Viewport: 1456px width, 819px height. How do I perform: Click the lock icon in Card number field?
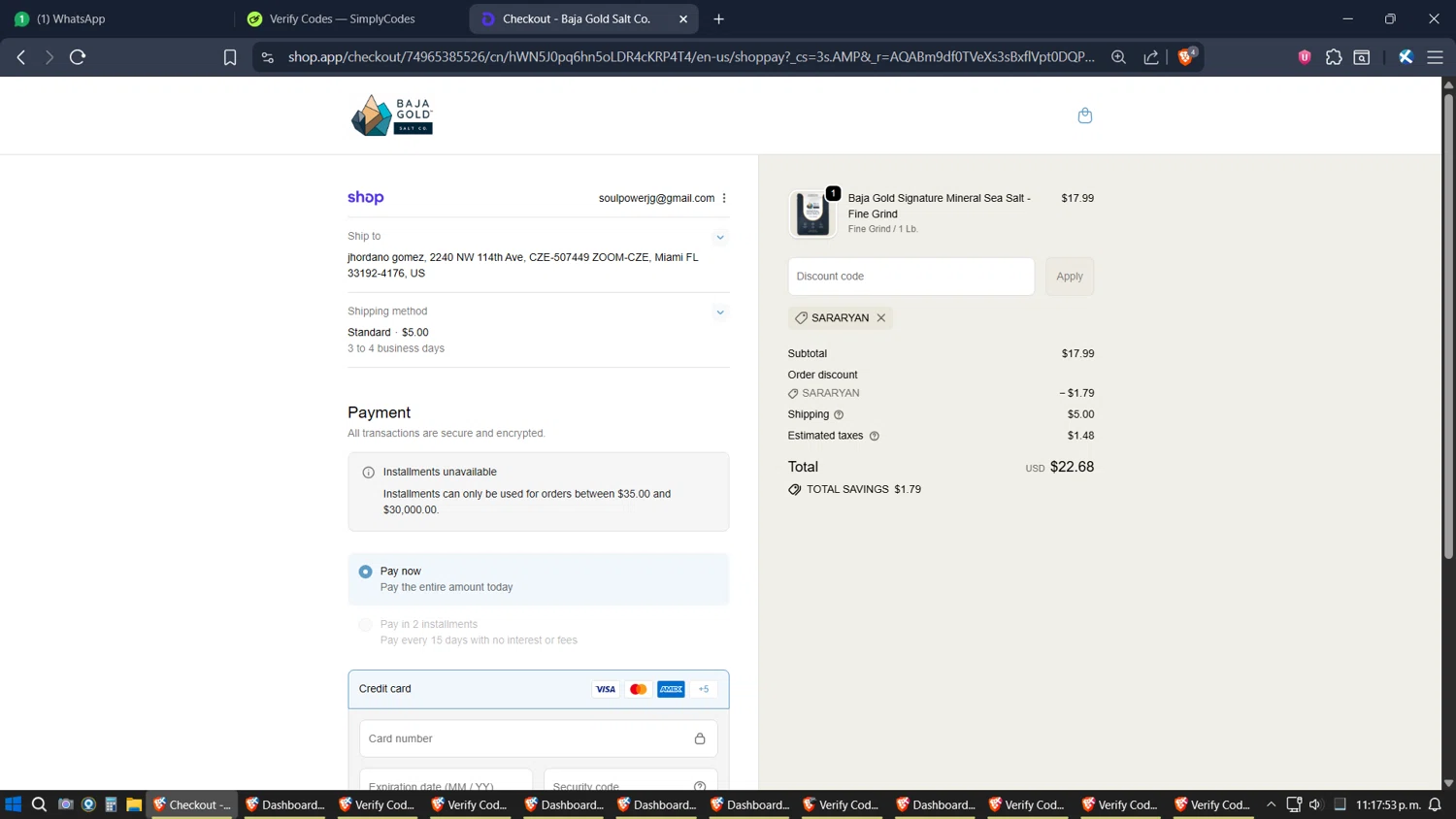(700, 738)
